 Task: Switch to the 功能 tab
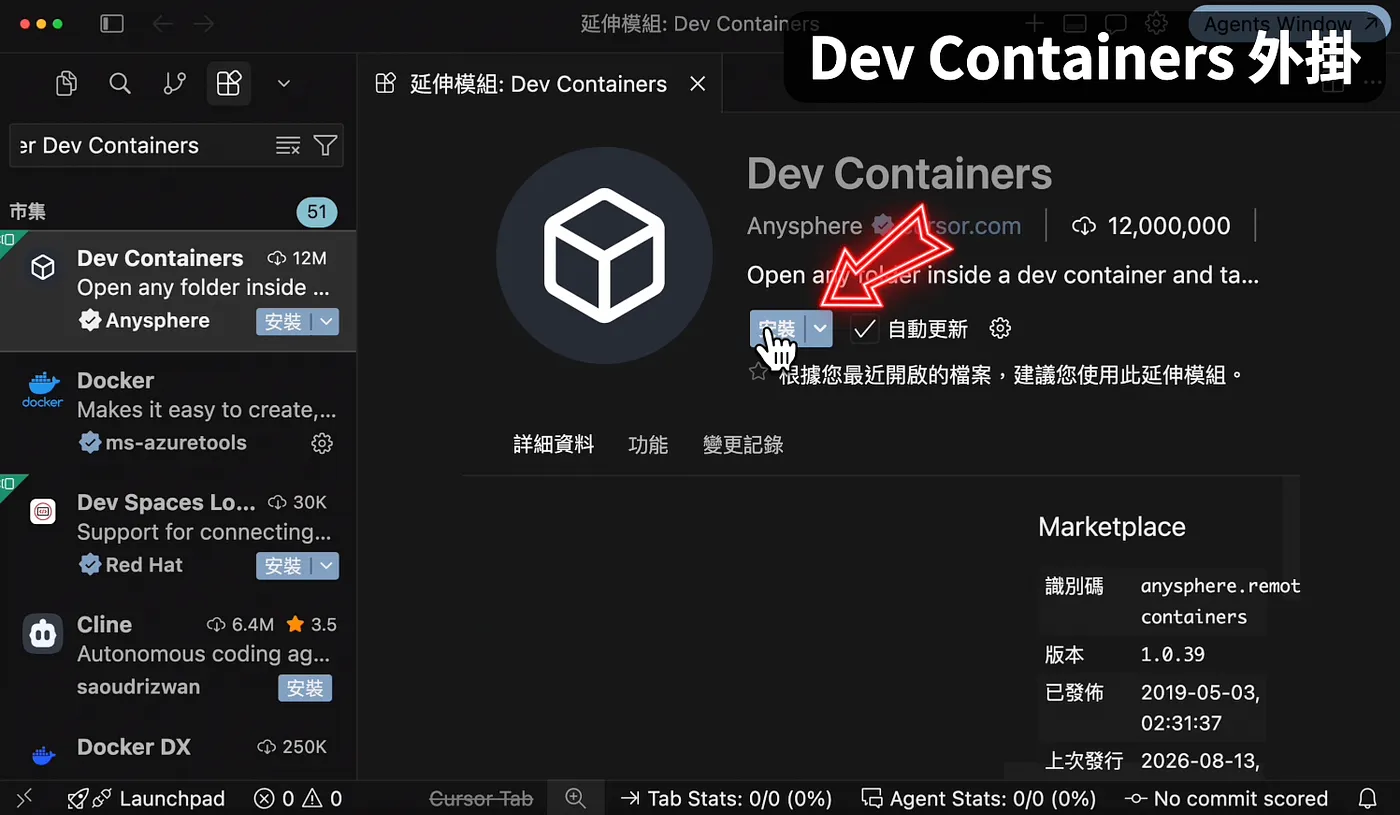click(648, 445)
